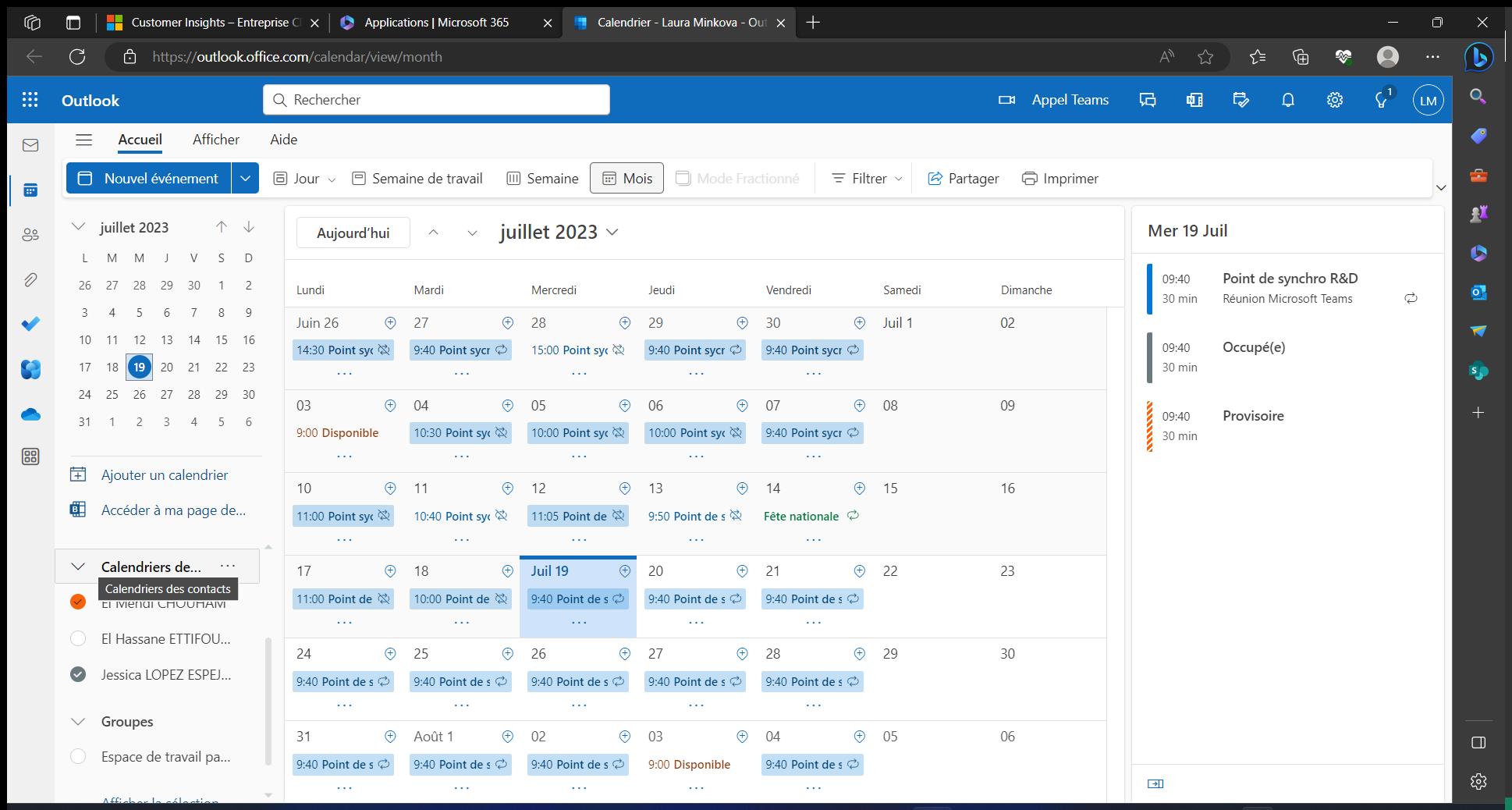Image resolution: width=1512 pixels, height=810 pixels.
Task: Open OneDrive cloud icon in sidebar
Action: [x=30, y=414]
